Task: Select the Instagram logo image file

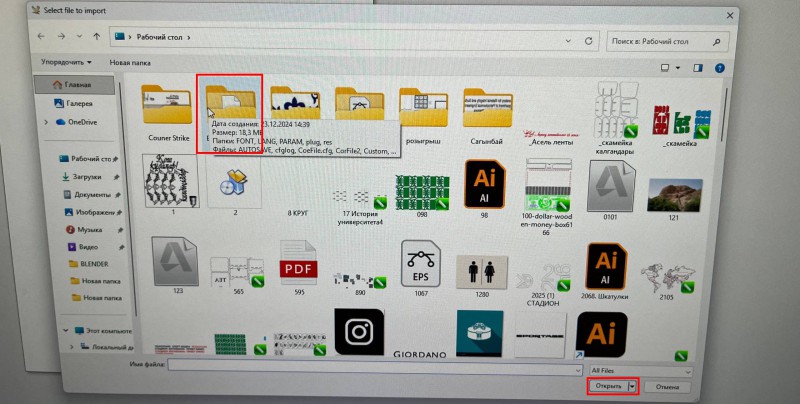Action: pyautogui.click(x=359, y=332)
